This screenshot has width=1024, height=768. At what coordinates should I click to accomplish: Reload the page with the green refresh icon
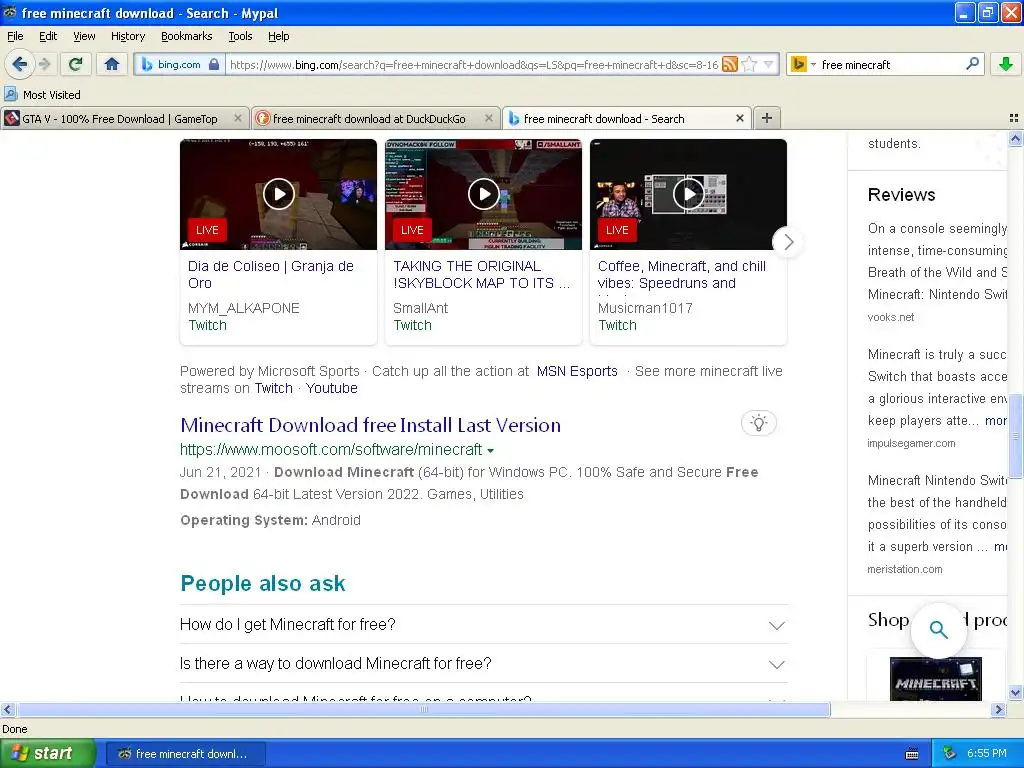[x=76, y=64]
